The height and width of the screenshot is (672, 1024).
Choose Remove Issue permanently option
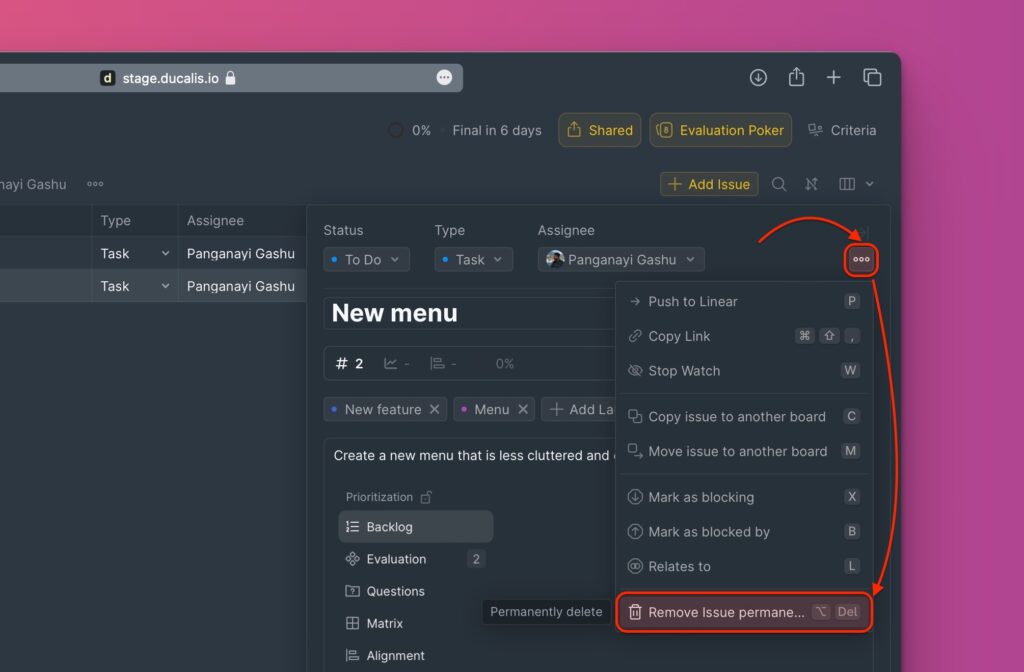[725, 612]
